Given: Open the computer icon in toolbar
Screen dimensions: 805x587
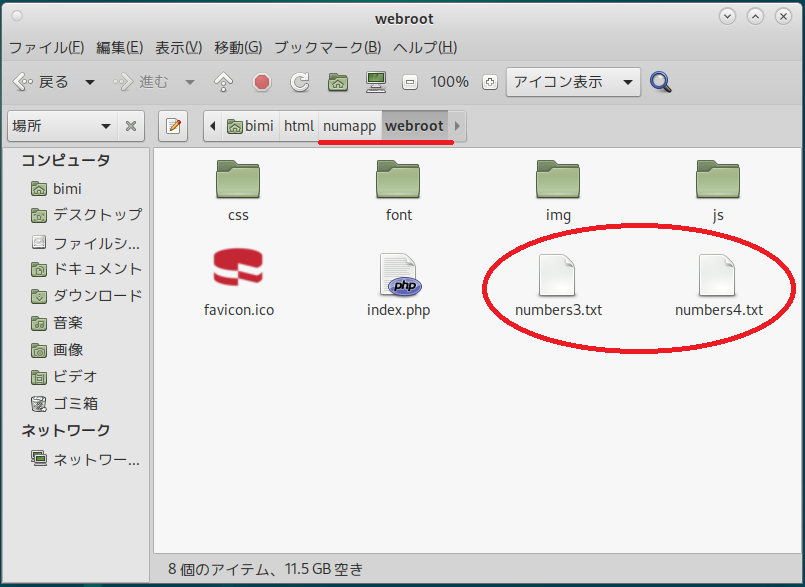Looking at the screenshot, I should [x=376, y=82].
